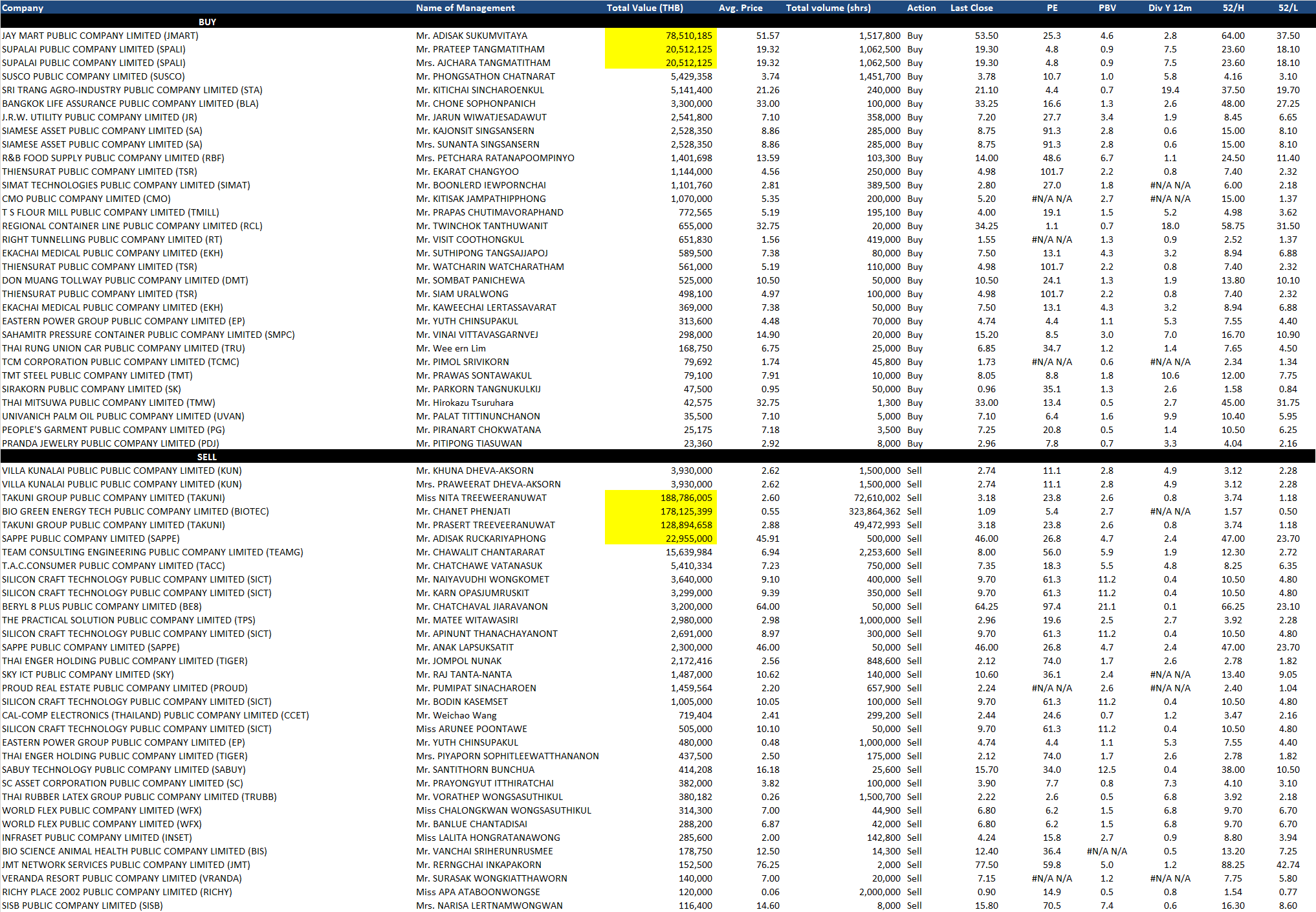
Task: Click the Div Y 12m header
Action: (1170, 8)
